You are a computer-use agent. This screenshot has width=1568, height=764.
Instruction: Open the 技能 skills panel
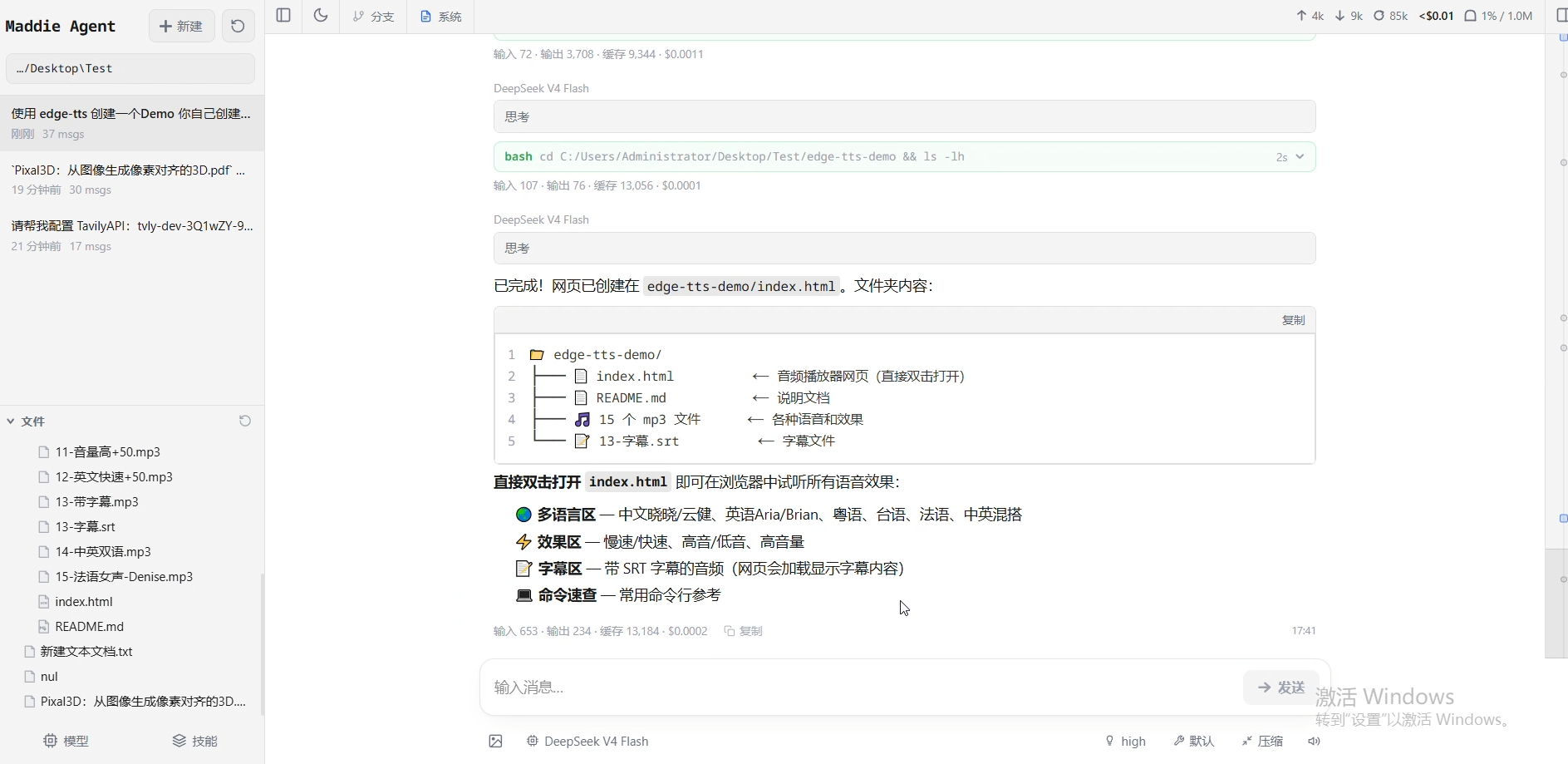195,741
